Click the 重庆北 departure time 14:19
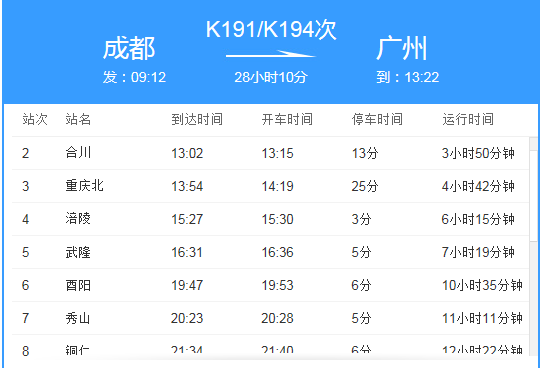541x368 pixels. click(277, 186)
